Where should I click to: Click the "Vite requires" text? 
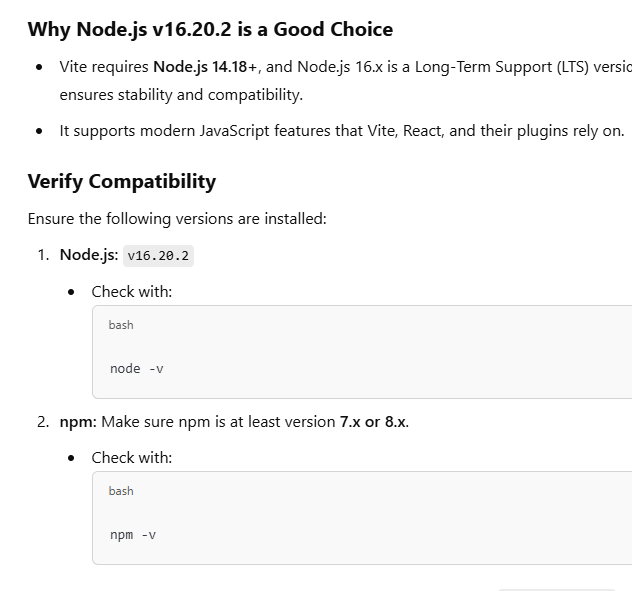coord(104,67)
